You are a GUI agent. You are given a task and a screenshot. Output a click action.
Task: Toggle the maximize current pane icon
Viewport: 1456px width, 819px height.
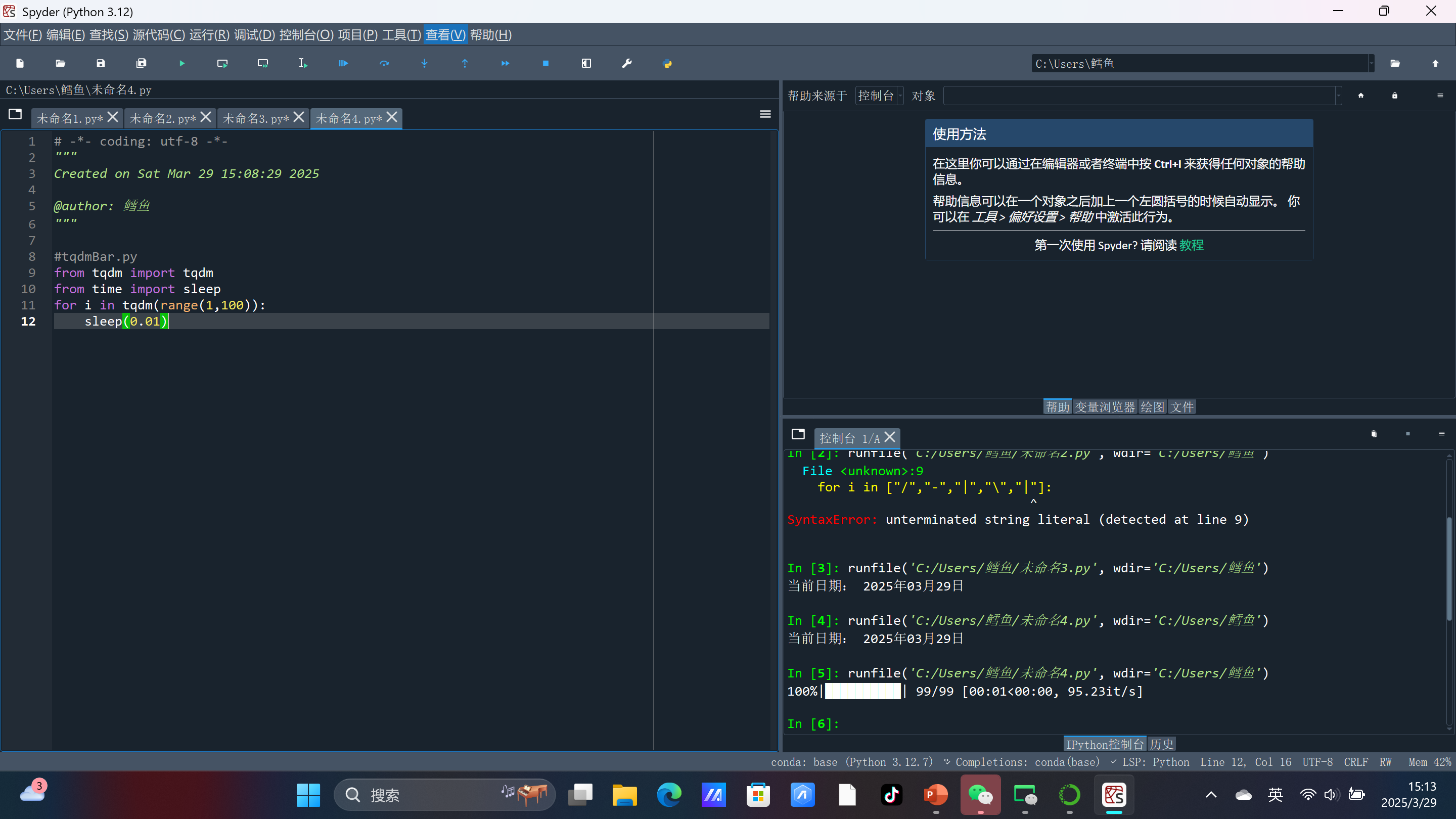[586, 63]
